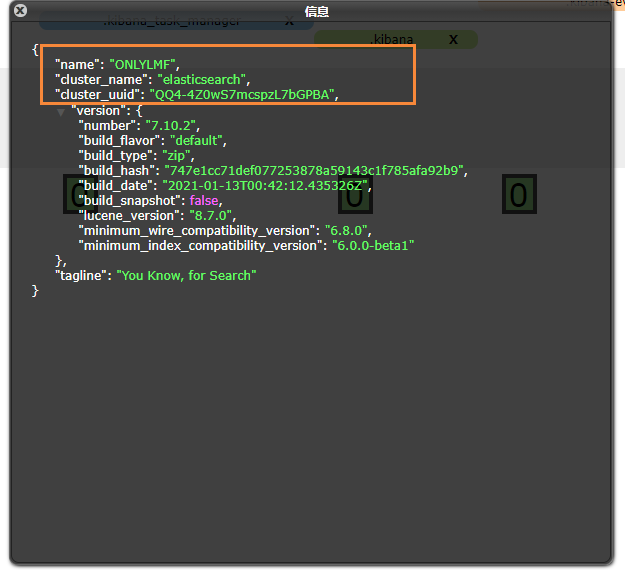Click minimum_index_compatibility_version value 6.0.0-beta1
Screen dimensions: 625x580
click(373, 246)
